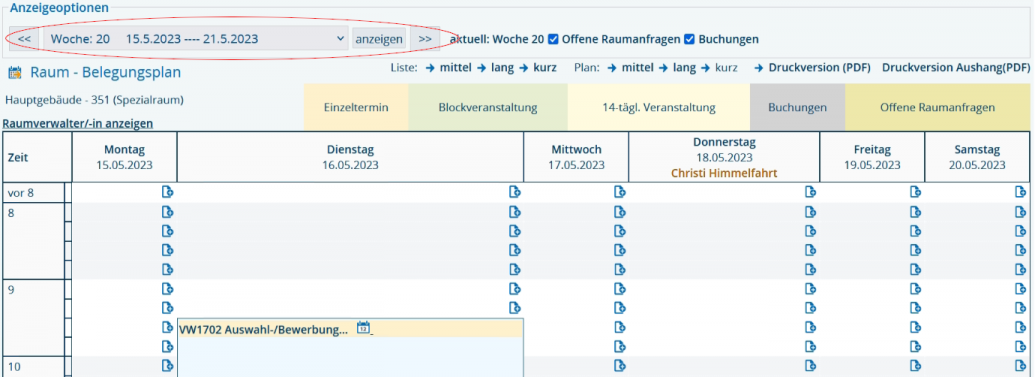Image resolution: width=1035 pixels, height=377 pixels.
Task: Click the Raum - Belegungsplan calendar icon
Action: [x=15, y=73]
